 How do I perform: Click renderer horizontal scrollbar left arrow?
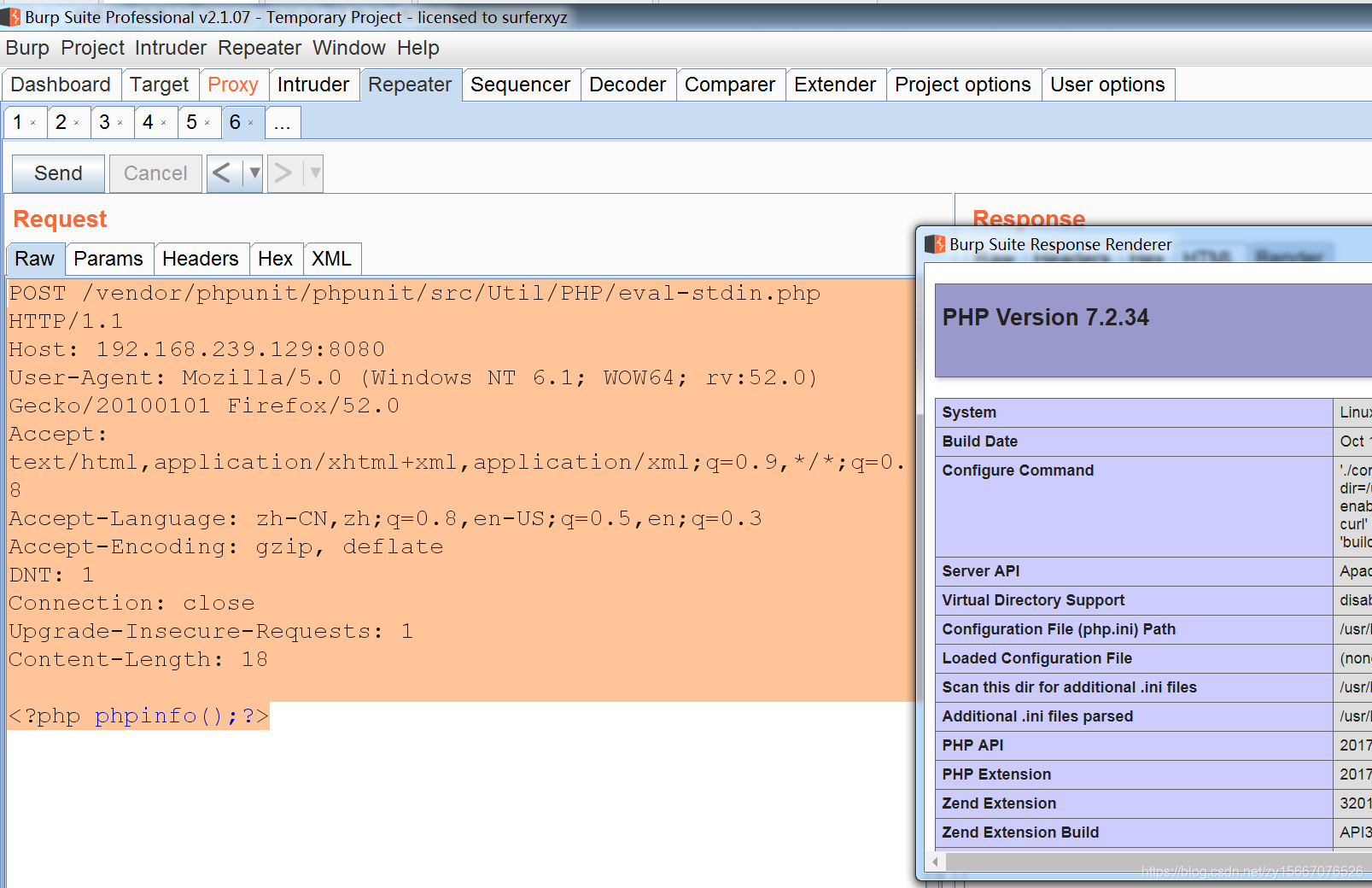point(936,862)
